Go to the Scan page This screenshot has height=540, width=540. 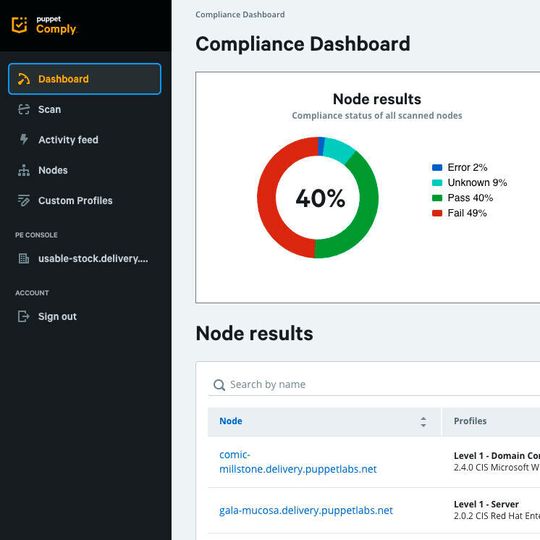coord(50,110)
